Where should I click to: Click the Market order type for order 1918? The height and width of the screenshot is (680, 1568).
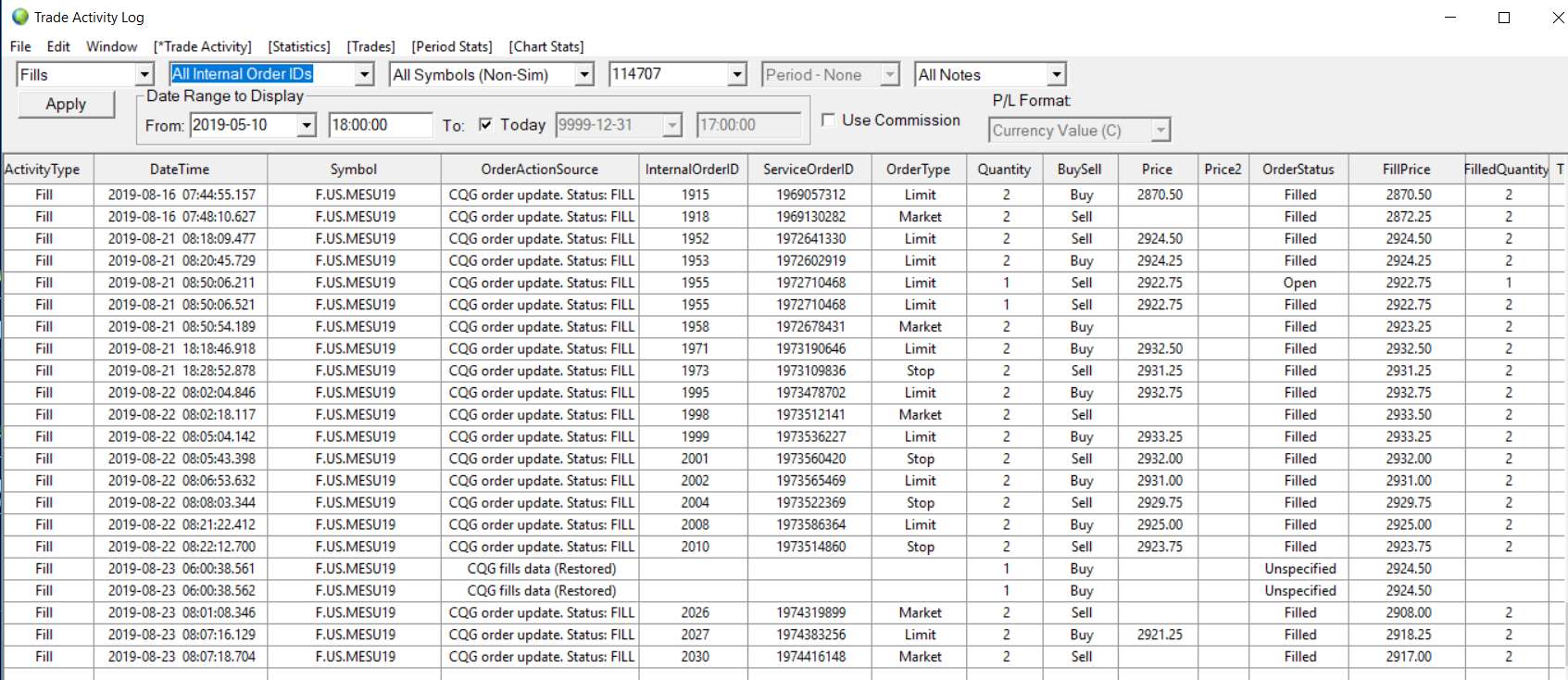[x=921, y=217]
